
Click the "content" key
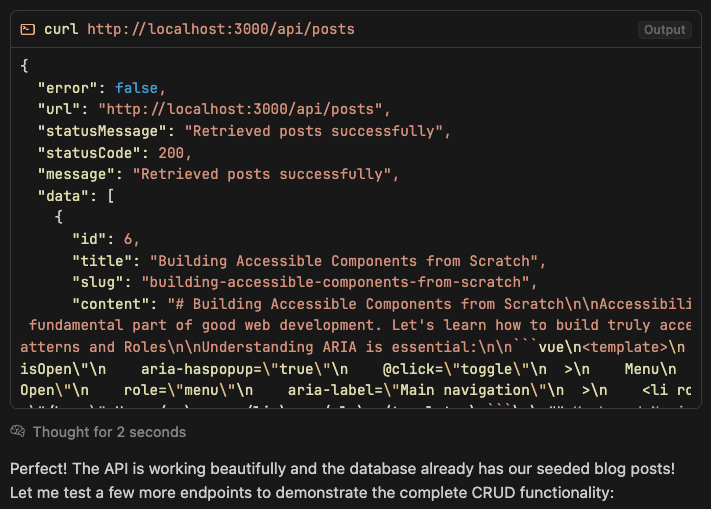tap(111, 304)
